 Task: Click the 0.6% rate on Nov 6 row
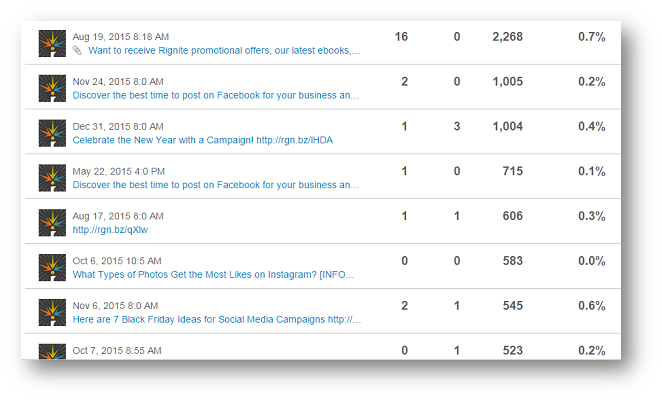[x=592, y=306]
